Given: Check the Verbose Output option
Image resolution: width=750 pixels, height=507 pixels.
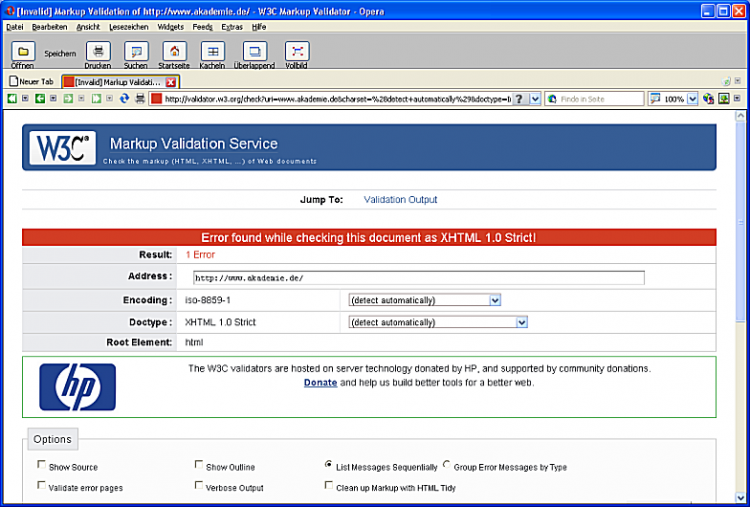Looking at the screenshot, I should (199, 486).
